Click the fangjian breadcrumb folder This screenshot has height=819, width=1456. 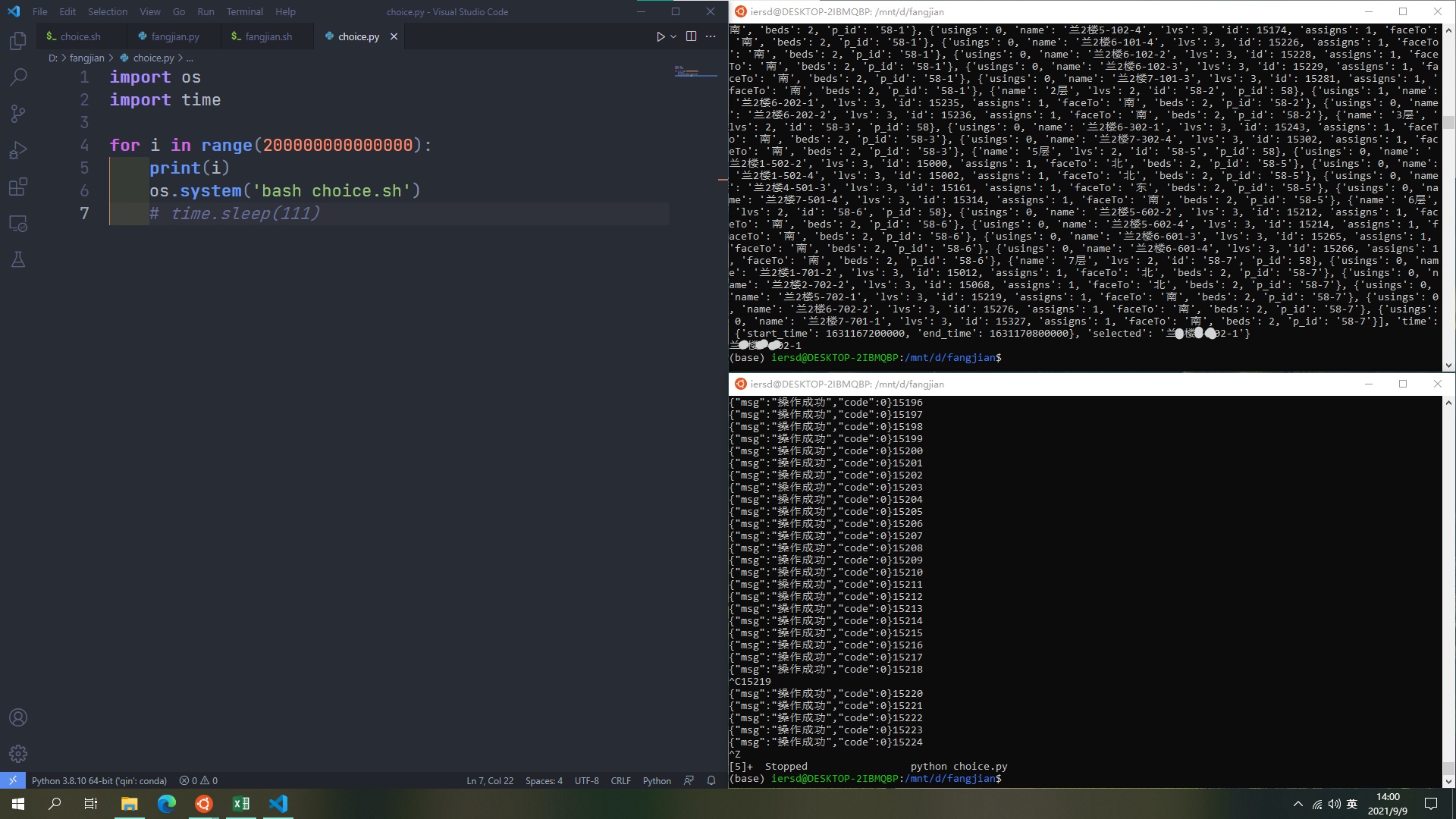[x=87, y=58]
